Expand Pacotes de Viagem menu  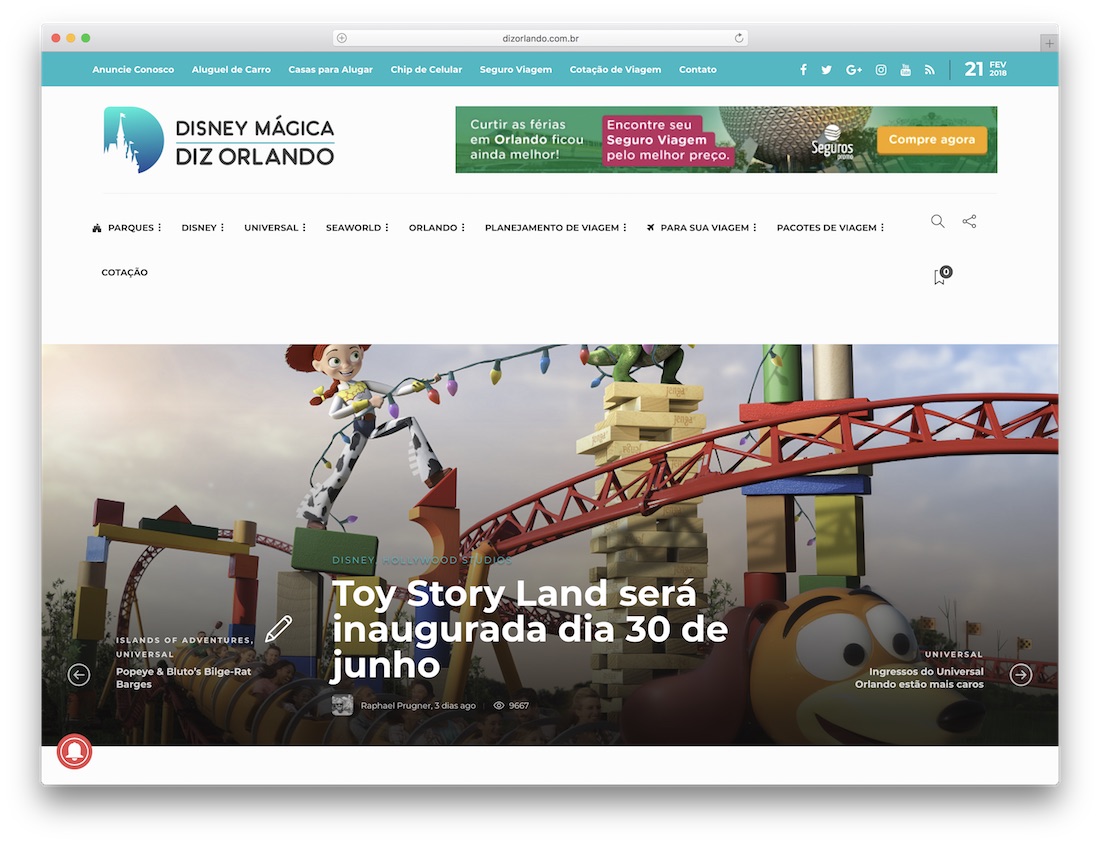[831, 227]
